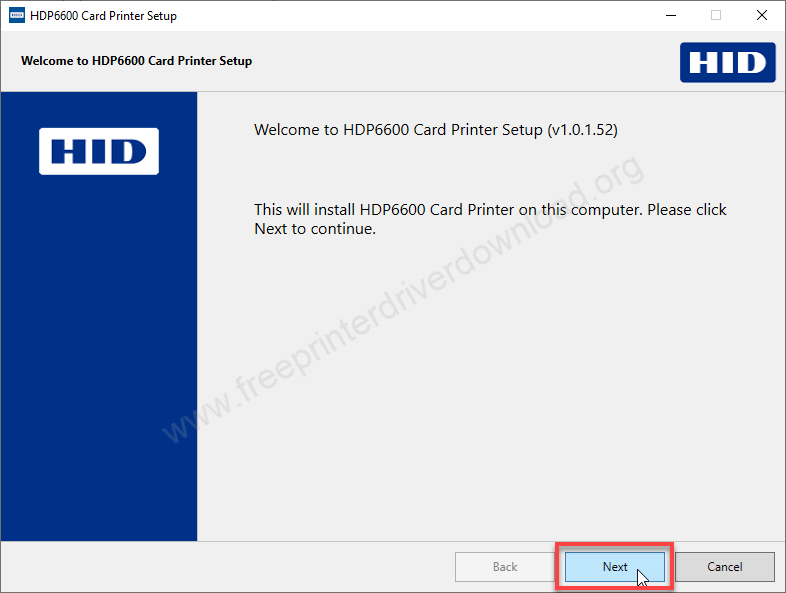786x593 pixels.
Task: Click the window title 'HDP6600 Card Printer Setup'
Action: coord(103,16)
